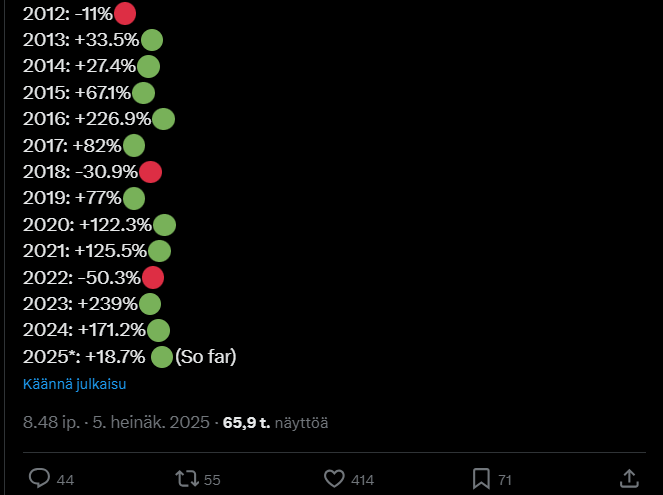Click the 2020: +122.3% text line
The image size is (663, 495).
87,224
